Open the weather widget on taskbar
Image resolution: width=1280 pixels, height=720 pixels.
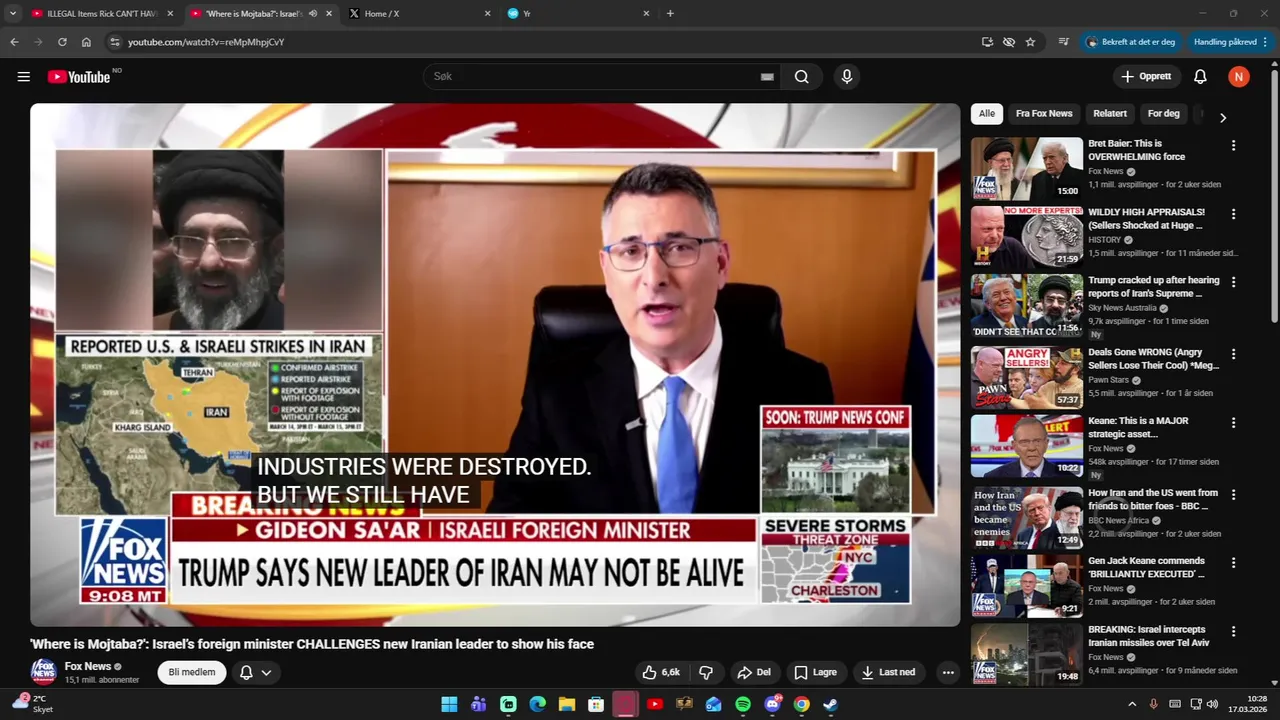[32, 704]
